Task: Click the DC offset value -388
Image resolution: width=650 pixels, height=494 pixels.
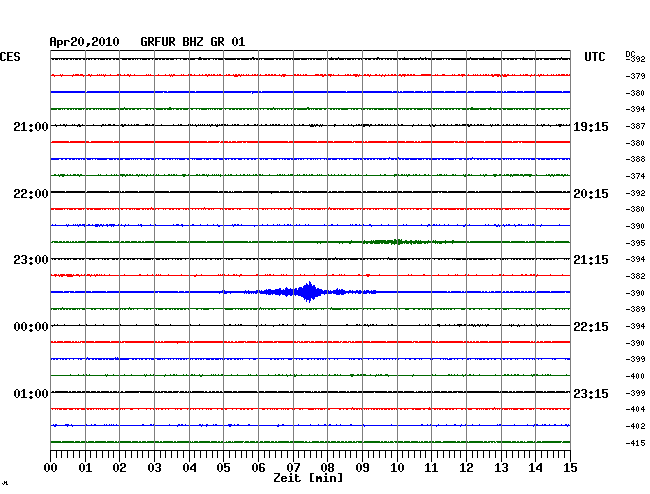Action: (635, 159)
